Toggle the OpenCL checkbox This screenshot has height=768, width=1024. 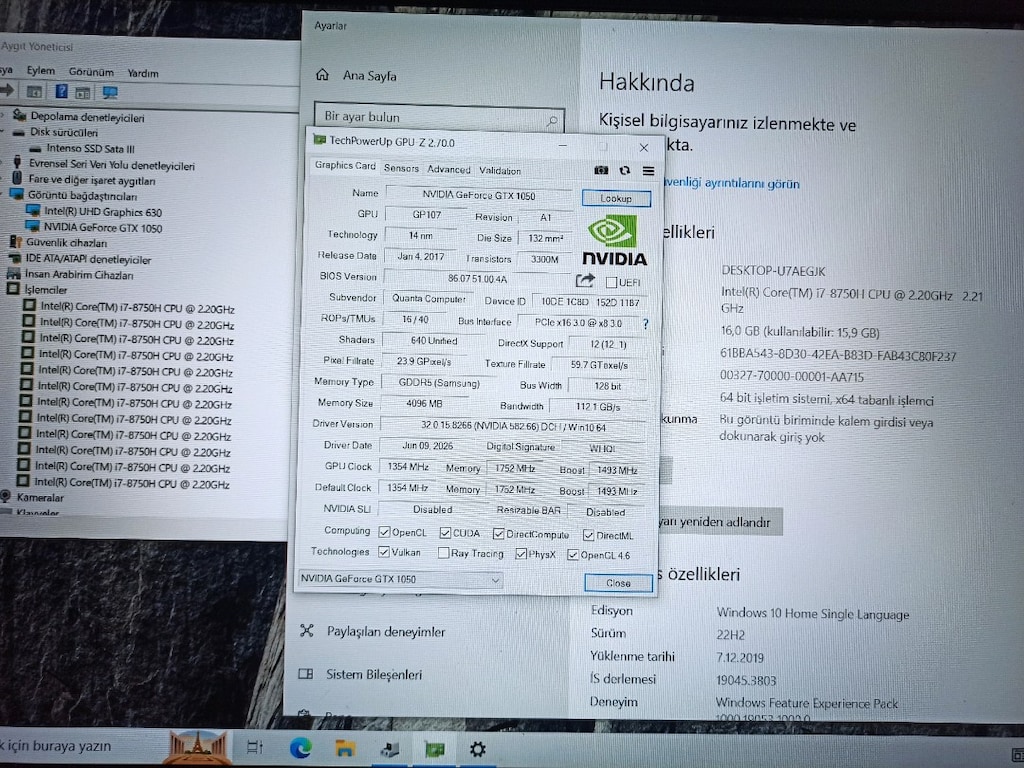pyautogui.click(x=384, y=532)
